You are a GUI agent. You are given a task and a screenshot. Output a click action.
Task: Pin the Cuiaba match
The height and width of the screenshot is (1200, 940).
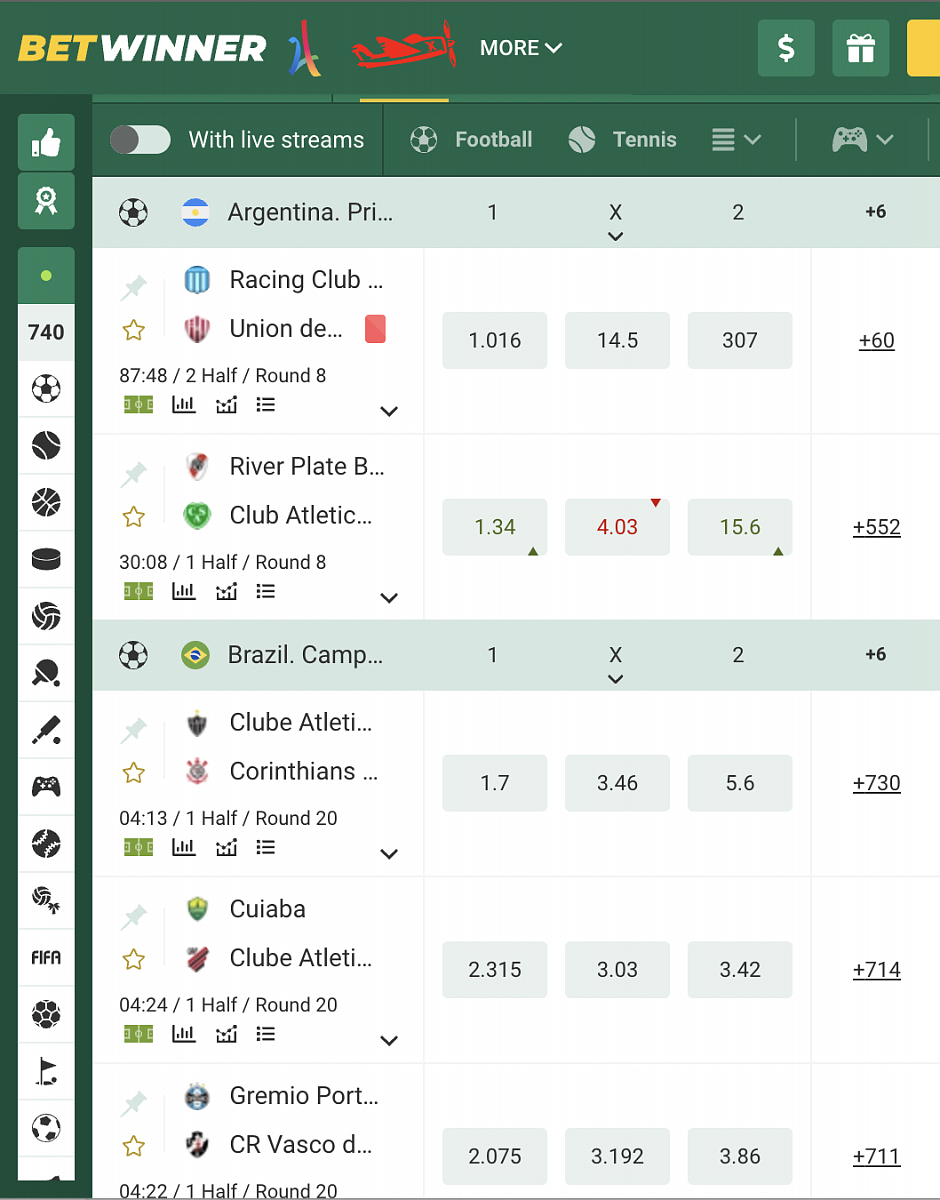coord(133,918)
